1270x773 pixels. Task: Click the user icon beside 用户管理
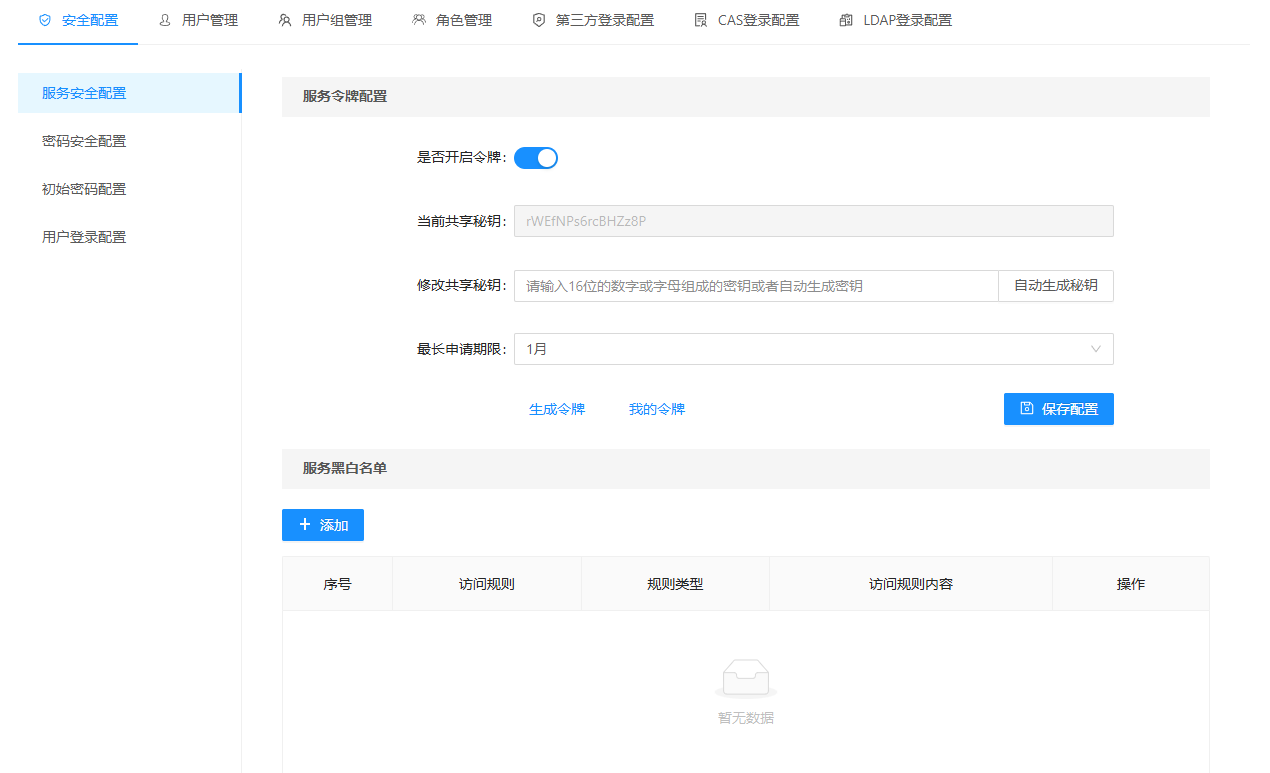point(165,20)
